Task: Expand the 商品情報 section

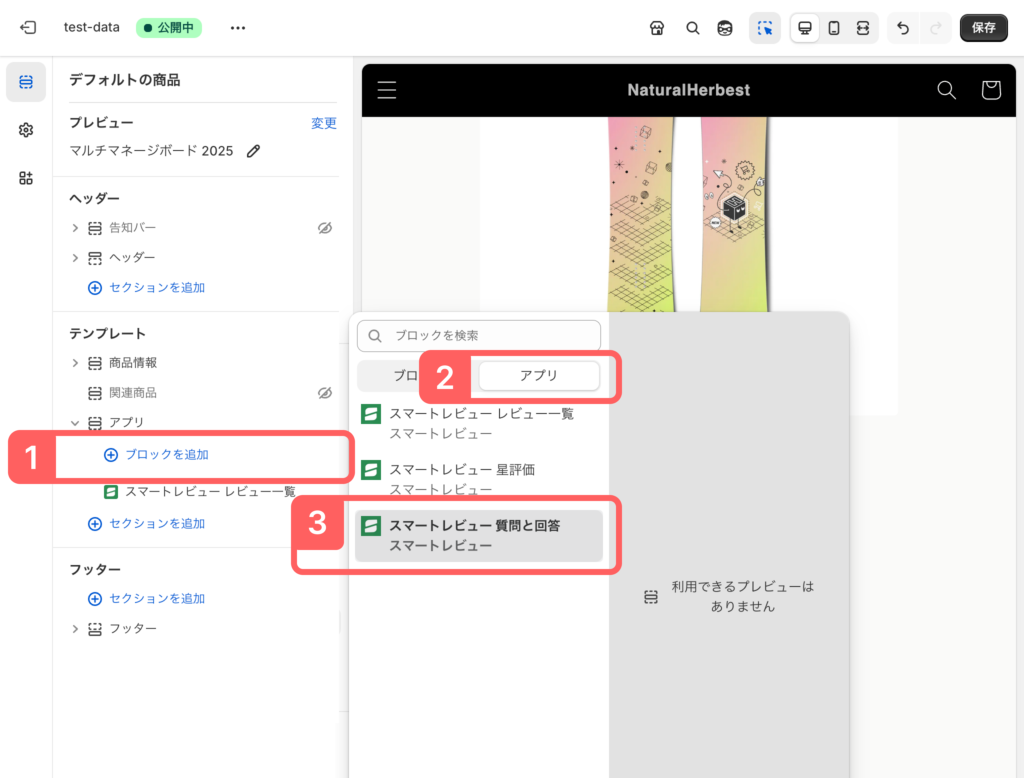Action: point(75,363)
